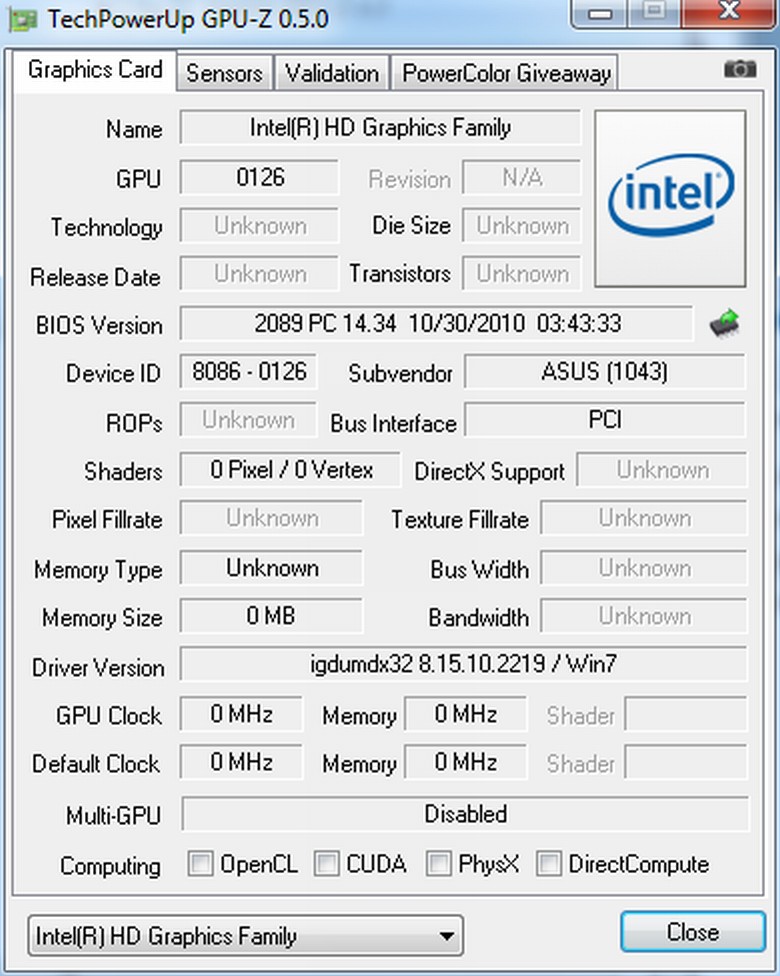Open the Validation tab
This screenshot has width=780, height=976.
pyautogui.click(x=331, y=73)
